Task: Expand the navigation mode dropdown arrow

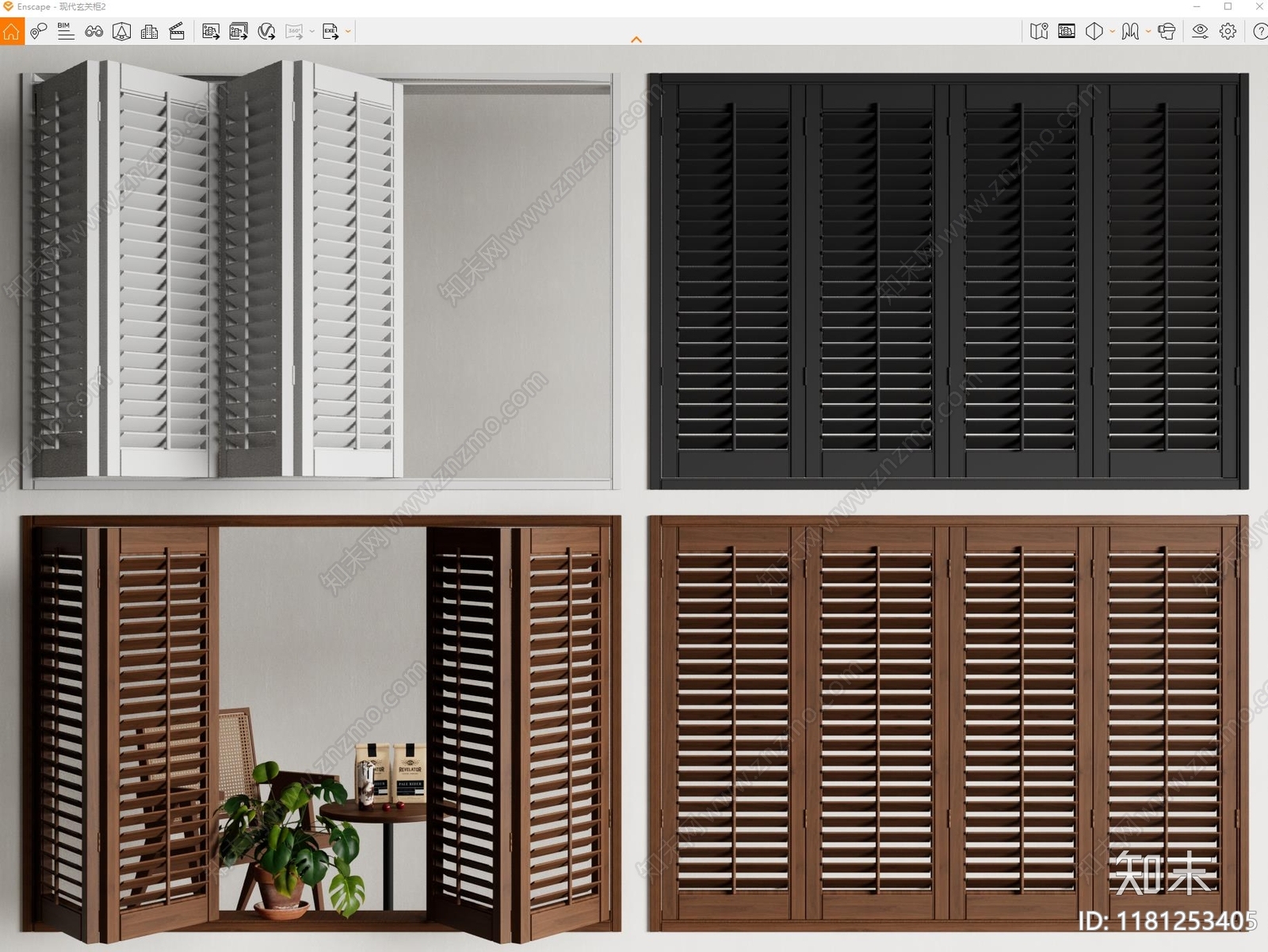Action: coord(1148,32)
